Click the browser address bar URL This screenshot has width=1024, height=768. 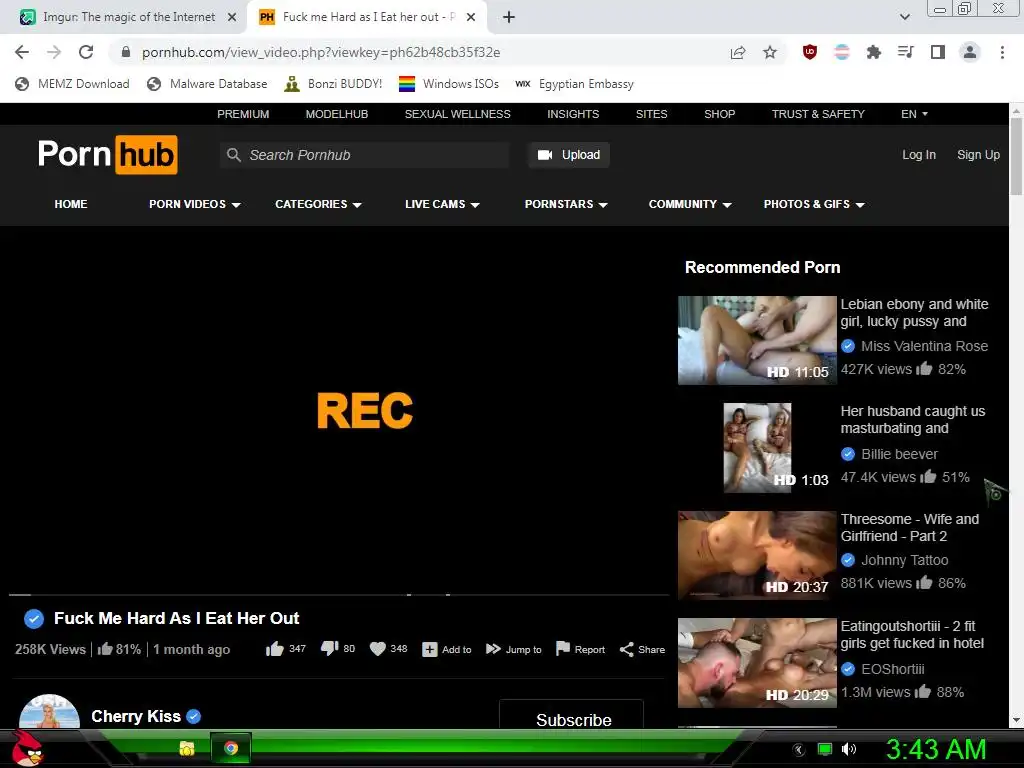point(321,52)
